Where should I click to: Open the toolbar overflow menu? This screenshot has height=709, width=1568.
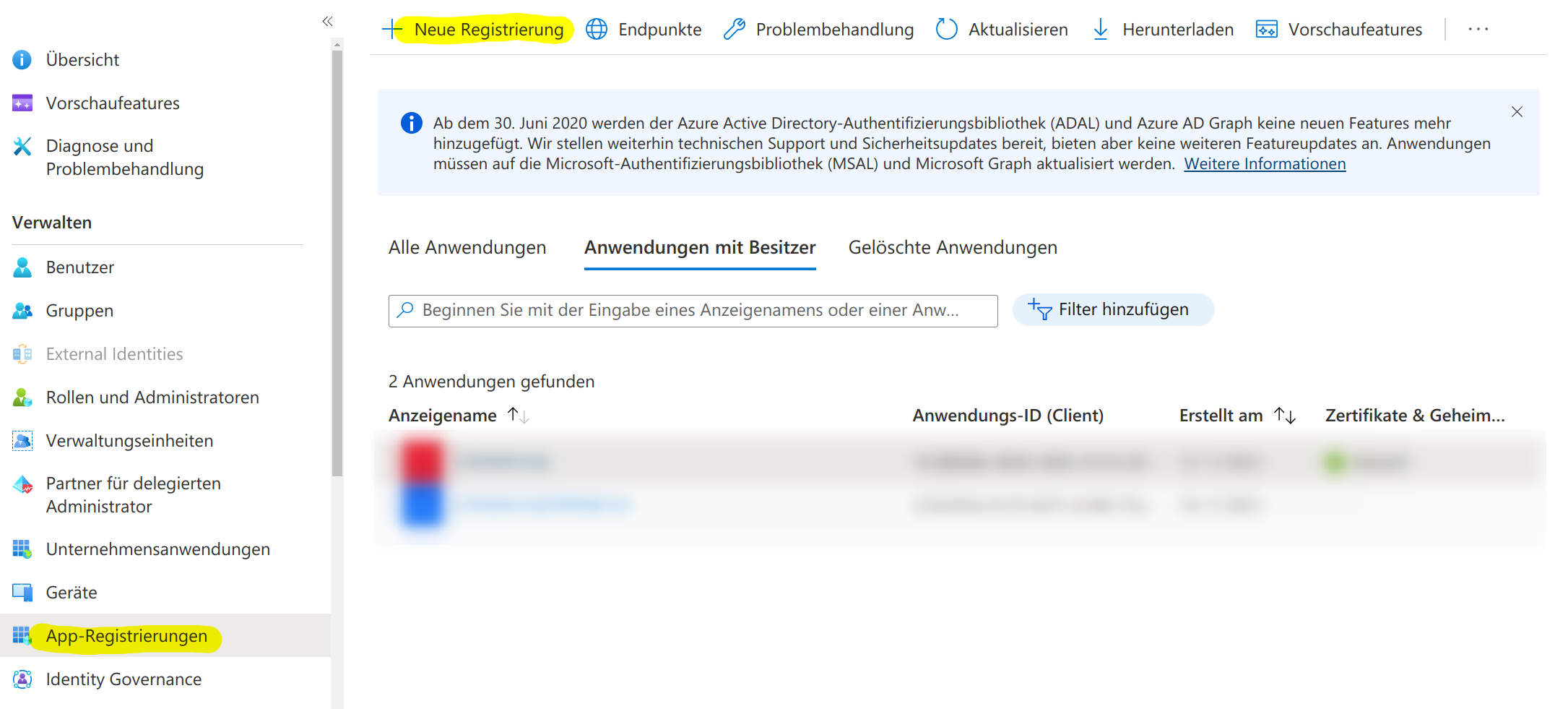[1478, 29]
